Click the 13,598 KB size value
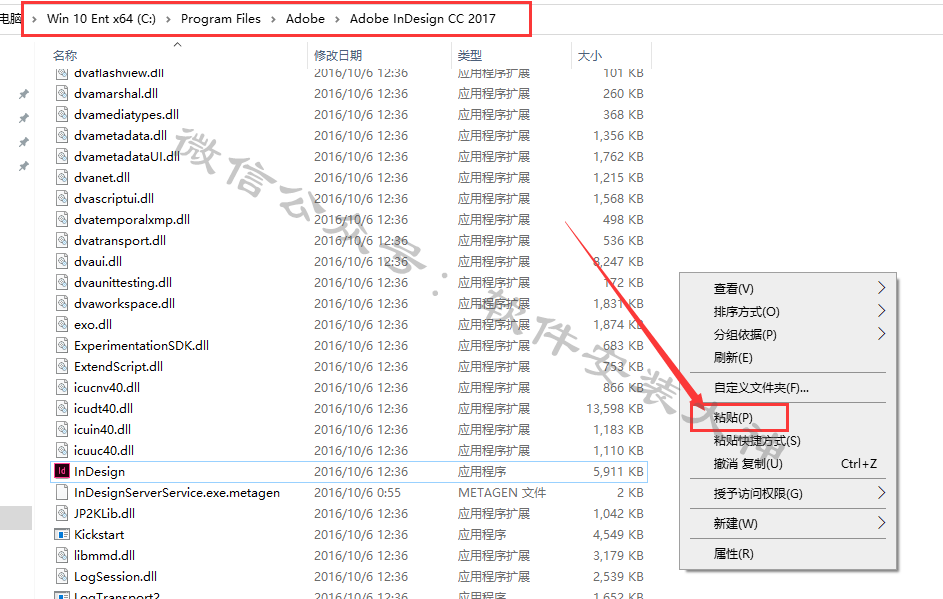The image size is (943, 599). pyautogui.click(x=615, y=408)
